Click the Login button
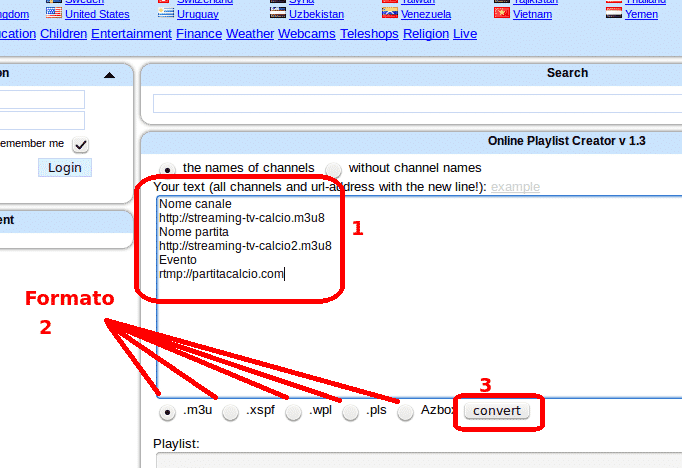Viewport: 682px width, 468px height. click(64, 167)
